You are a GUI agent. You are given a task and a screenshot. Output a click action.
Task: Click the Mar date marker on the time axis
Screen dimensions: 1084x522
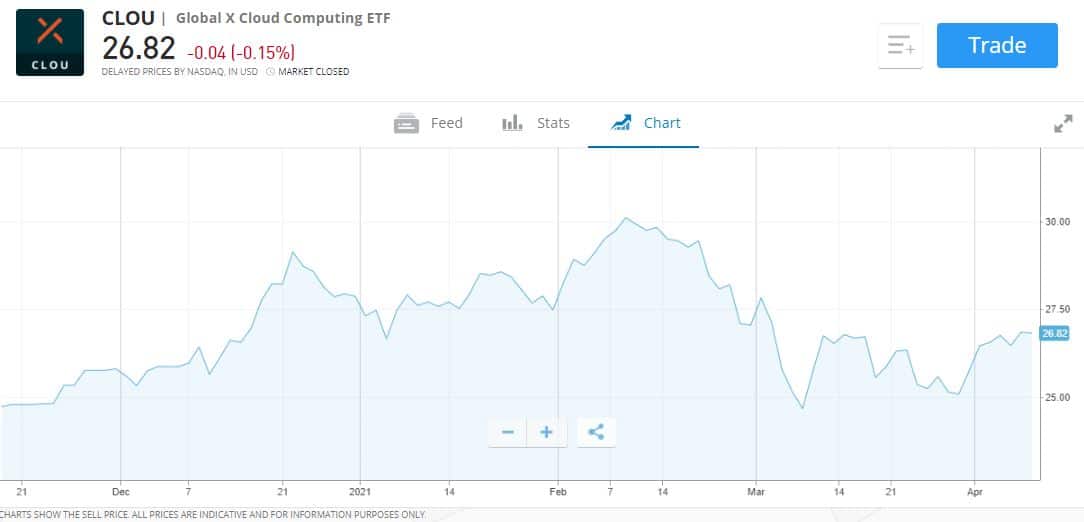click(756, 492)
